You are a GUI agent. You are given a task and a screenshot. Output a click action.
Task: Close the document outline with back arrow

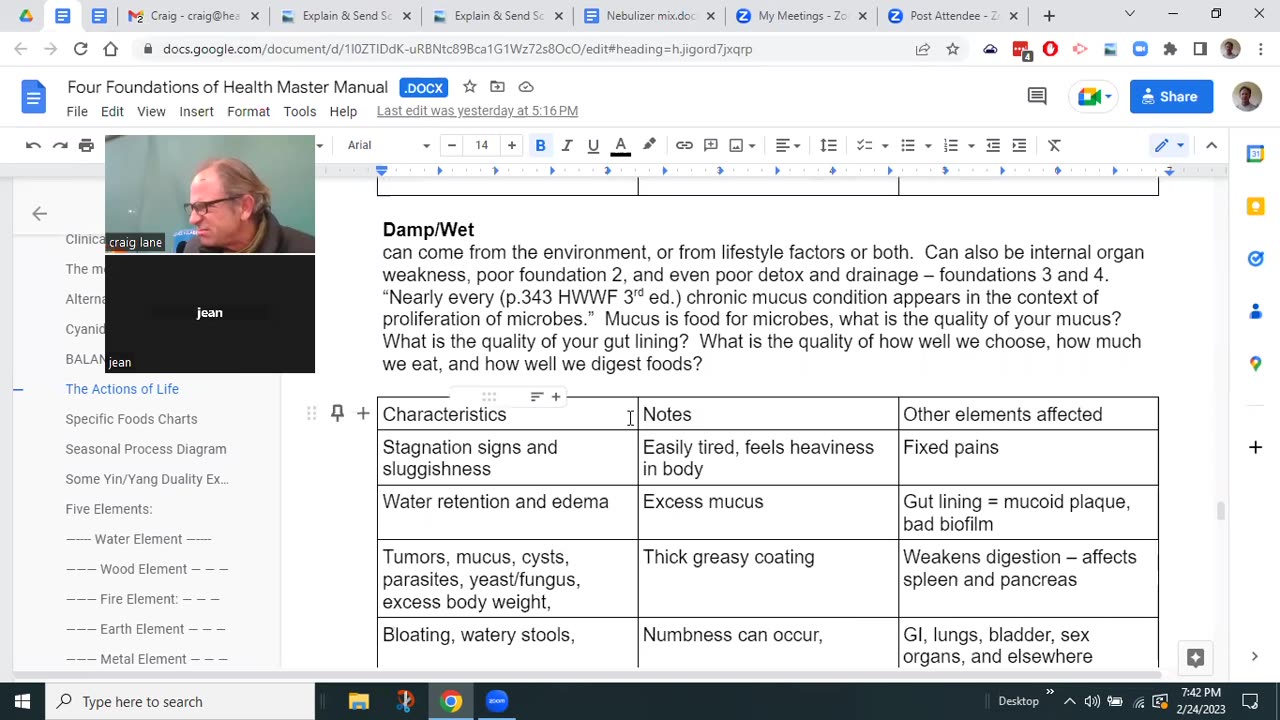39,213
